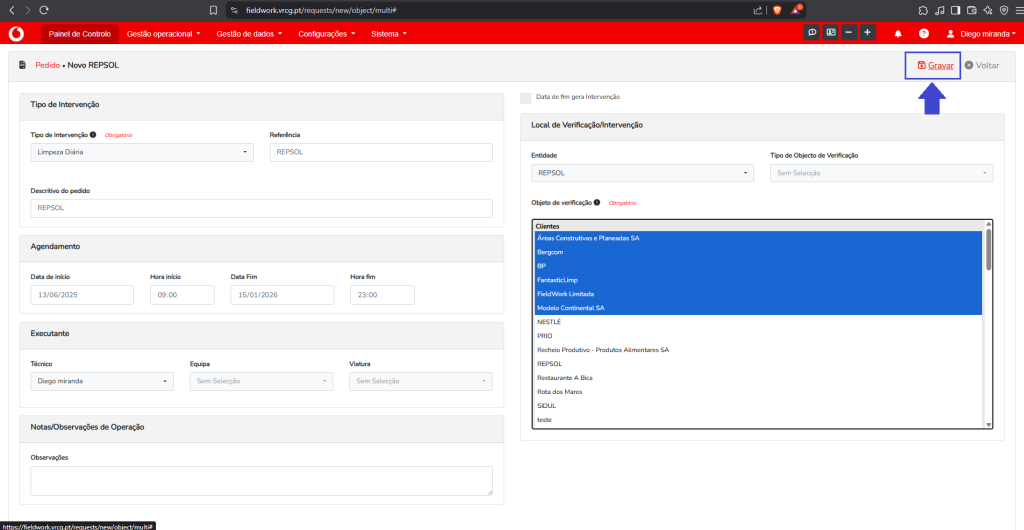Open the notifications bell
Image resolution: width=1024 pixels, height=530 pixels.
click(898, 33)
